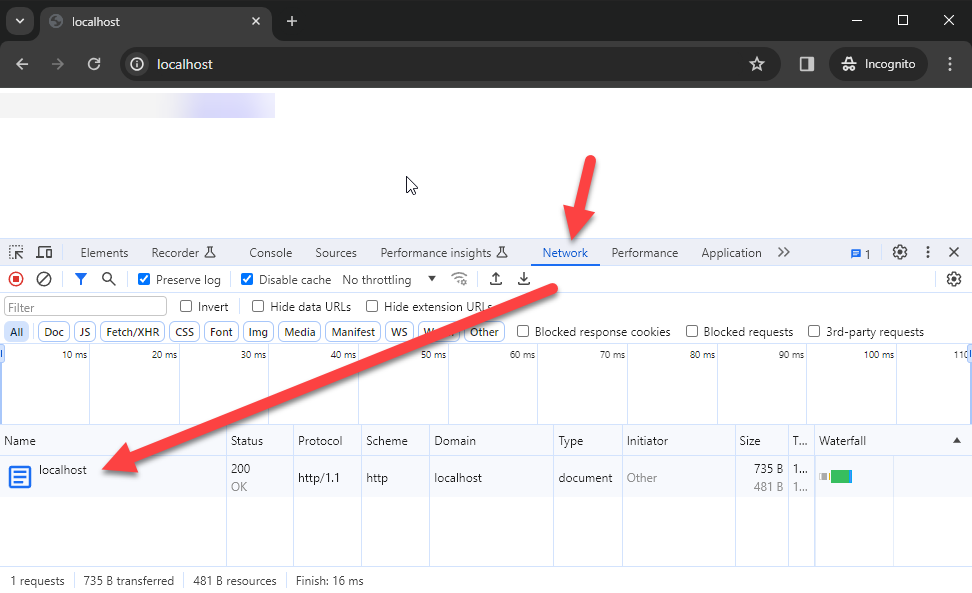Open network conditions settings
The height and width of the screenshot is (593, 972).
click(459, 279)
